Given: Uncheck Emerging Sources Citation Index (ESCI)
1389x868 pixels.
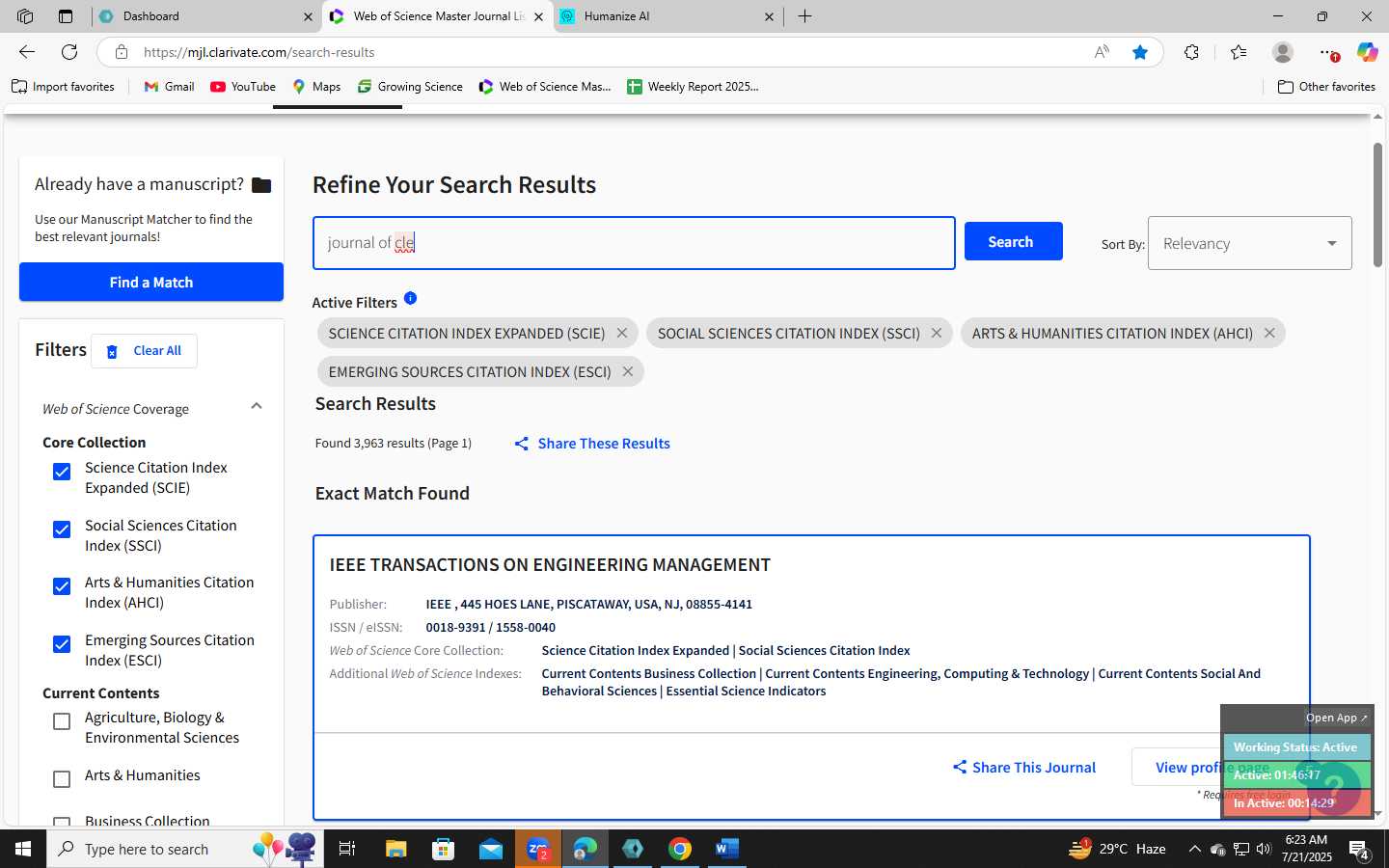Looking at the screenshot, I should 62,644.
